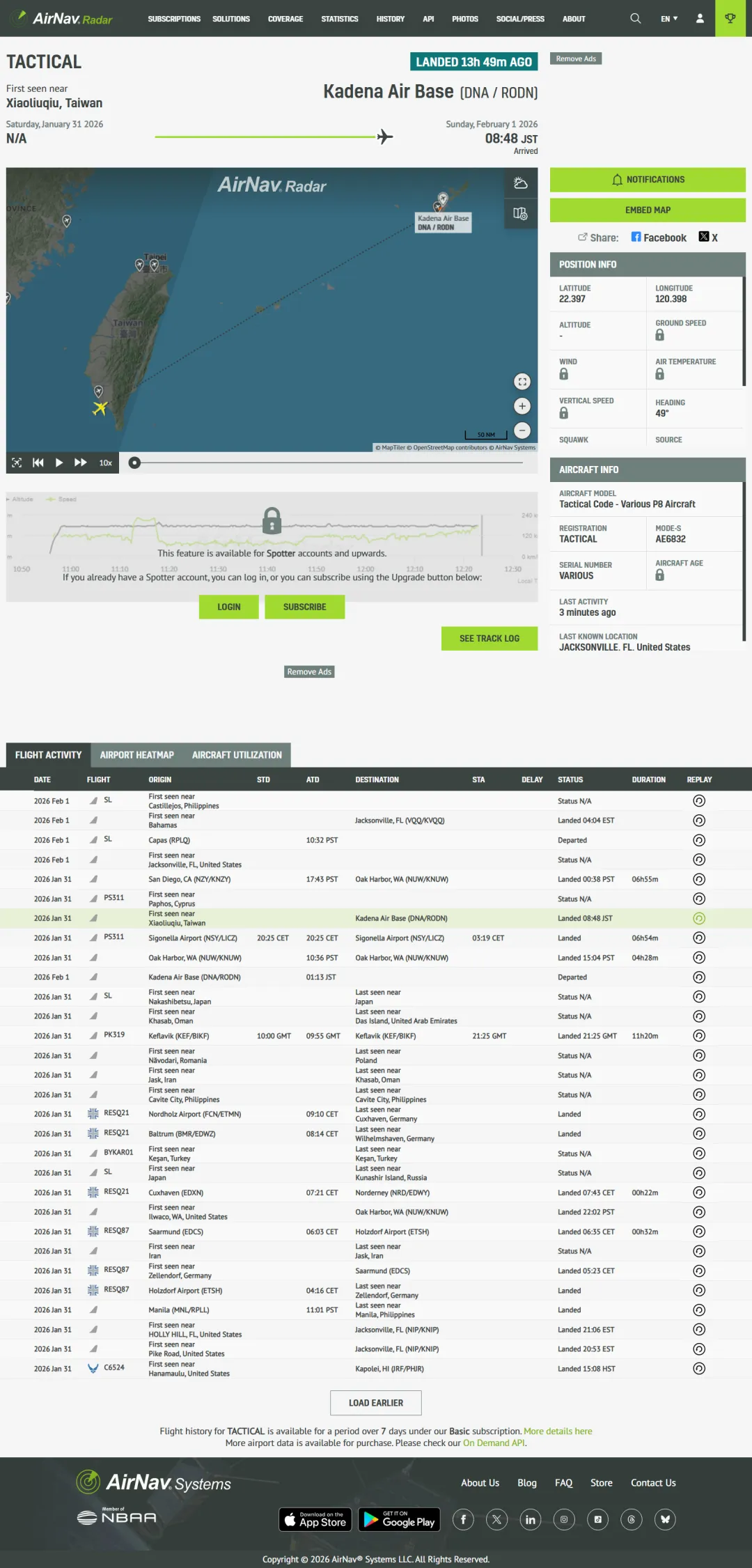Click the Login button

(x=229, y=607)
